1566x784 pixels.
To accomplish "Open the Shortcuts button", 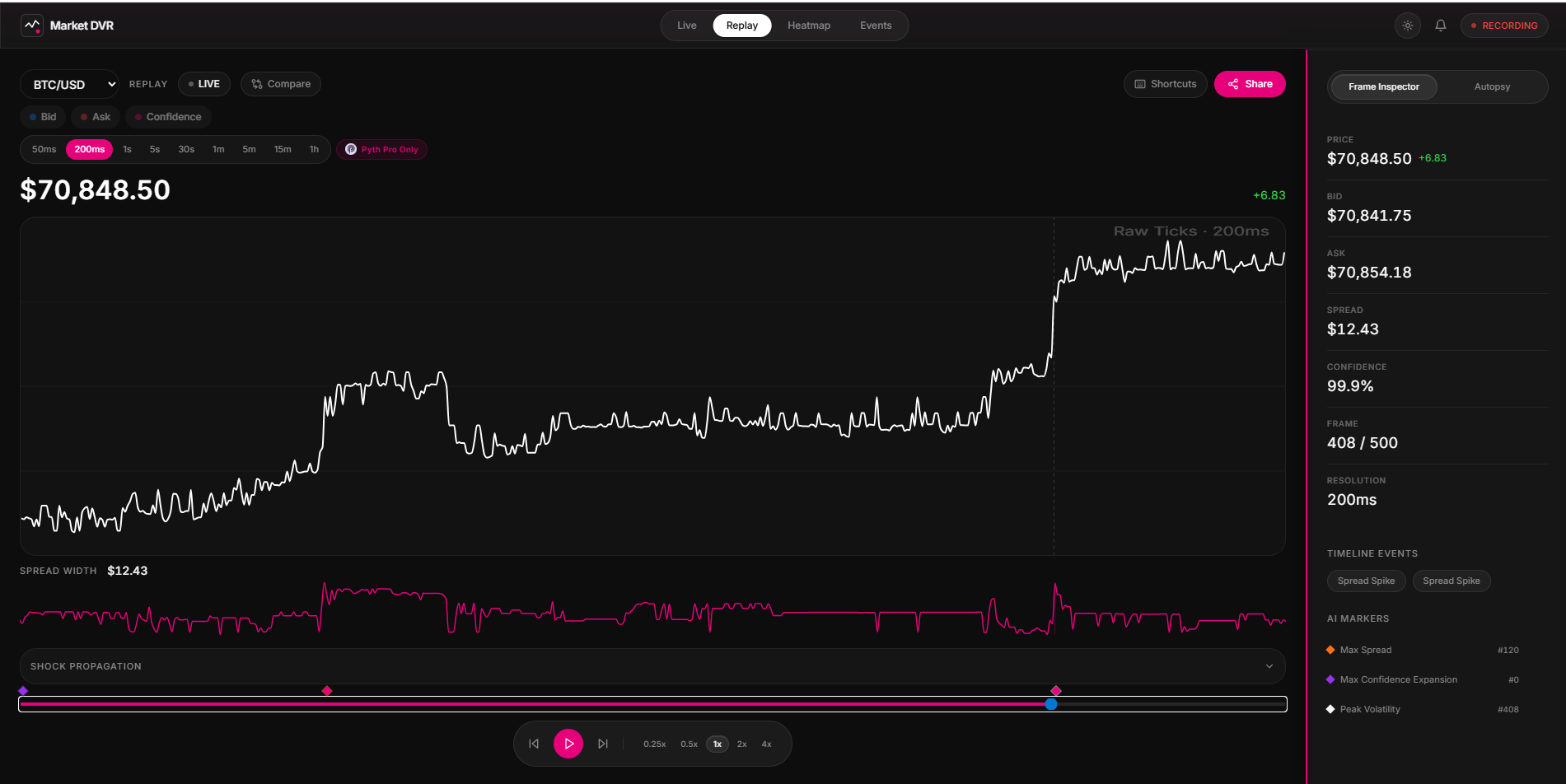I will click(x=1166, y=84).
